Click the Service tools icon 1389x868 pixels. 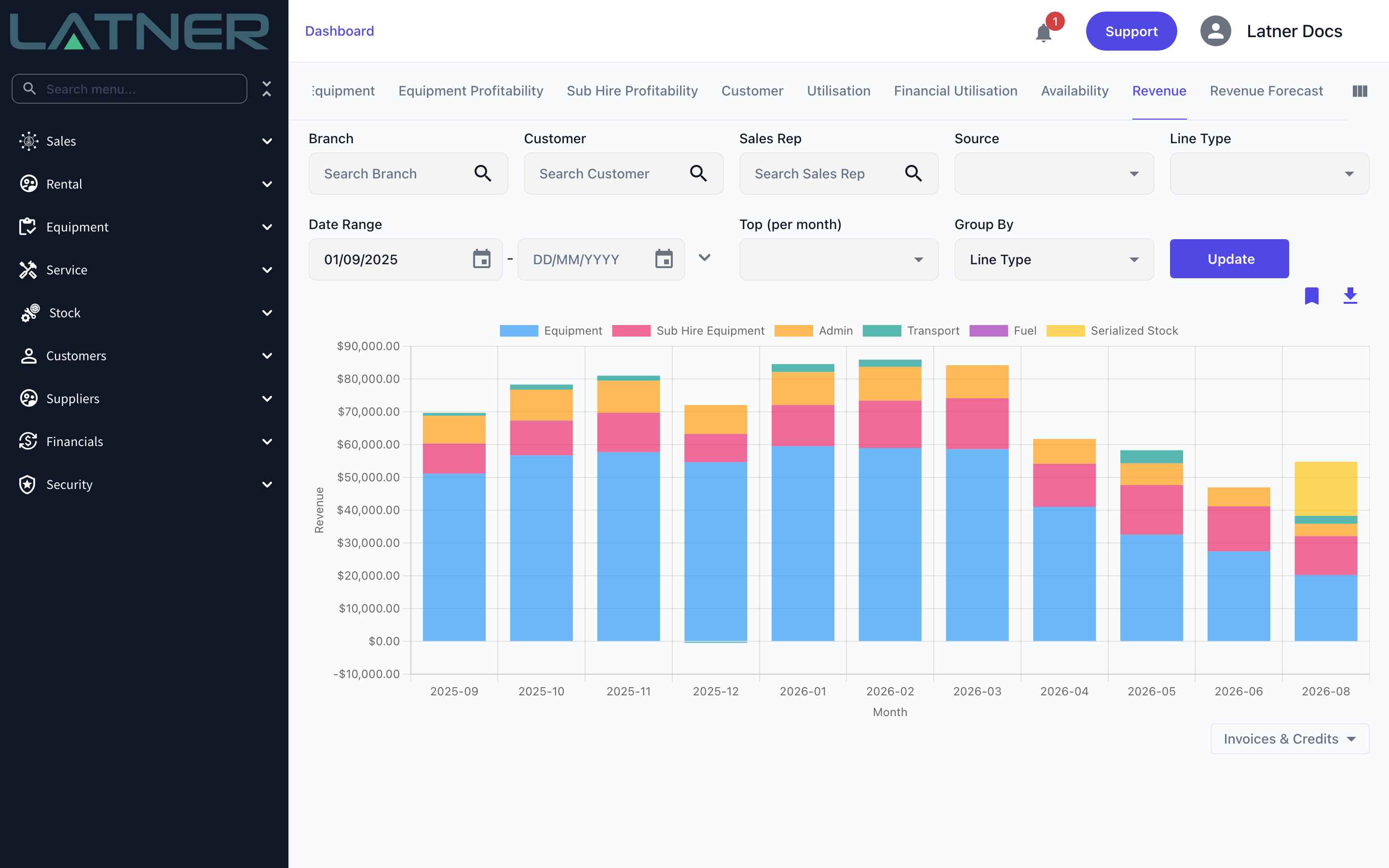tap(27, 270)
